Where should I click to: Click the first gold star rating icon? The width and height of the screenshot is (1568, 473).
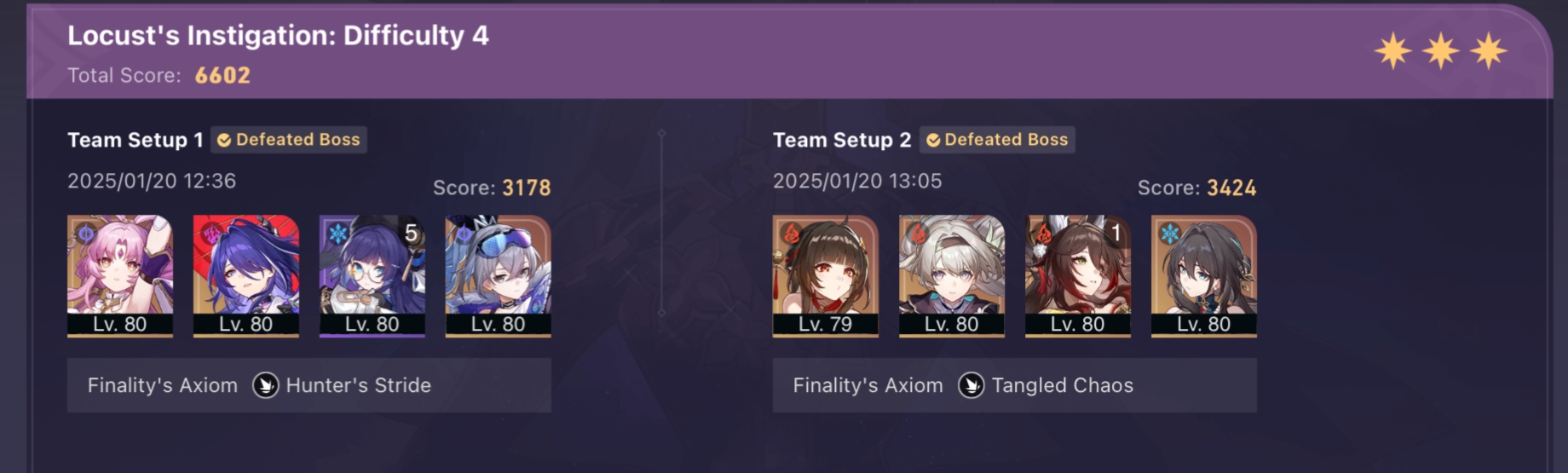1393,51
